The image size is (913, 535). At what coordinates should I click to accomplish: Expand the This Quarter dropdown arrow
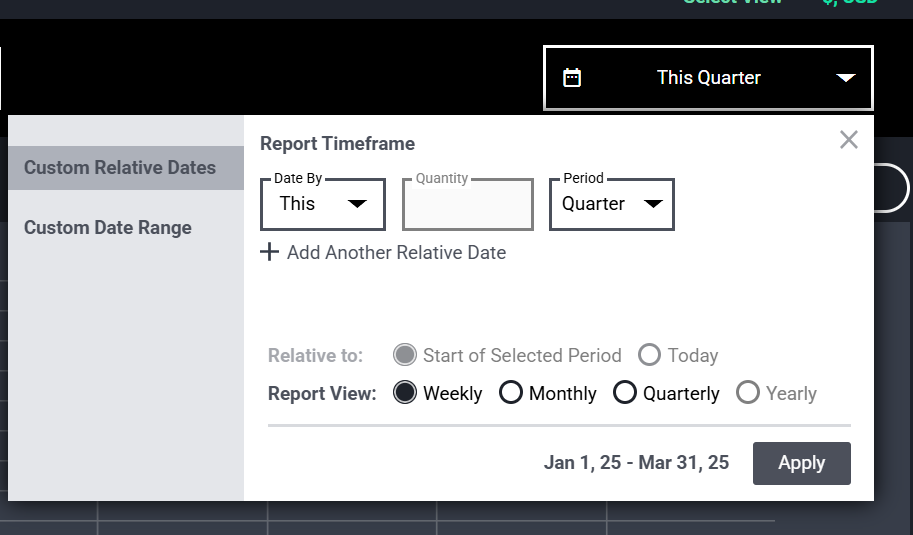[845, 78]
